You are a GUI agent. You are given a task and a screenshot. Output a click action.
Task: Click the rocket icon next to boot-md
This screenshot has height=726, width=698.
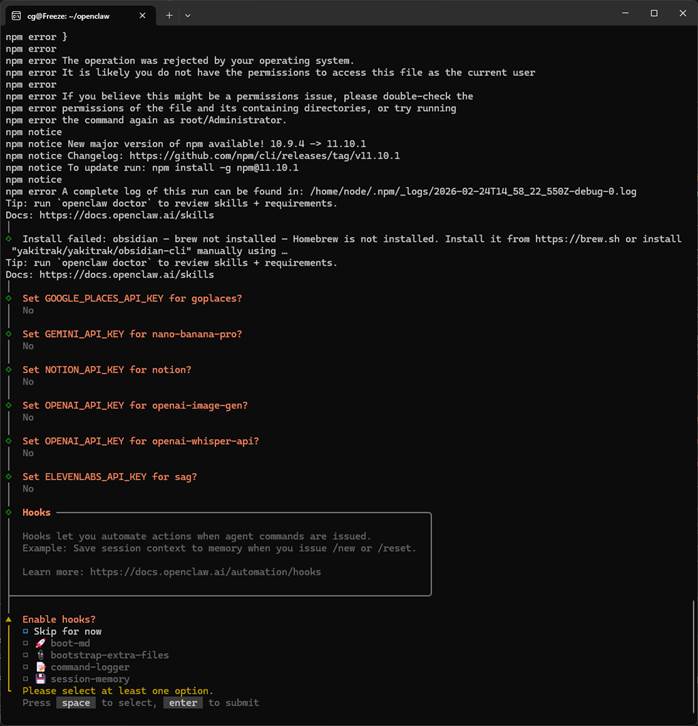click(40, 643)
